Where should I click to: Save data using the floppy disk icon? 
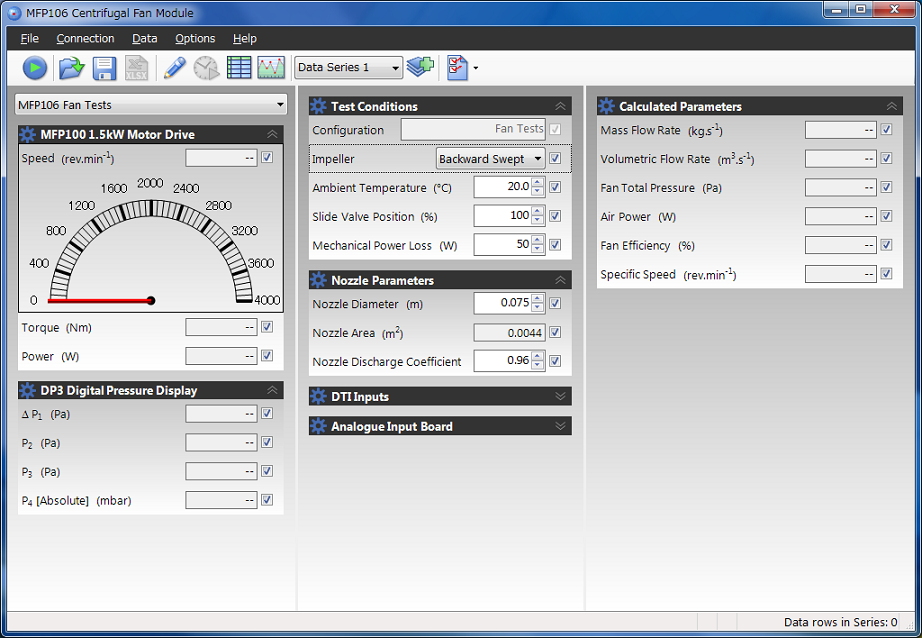[105, 68]
